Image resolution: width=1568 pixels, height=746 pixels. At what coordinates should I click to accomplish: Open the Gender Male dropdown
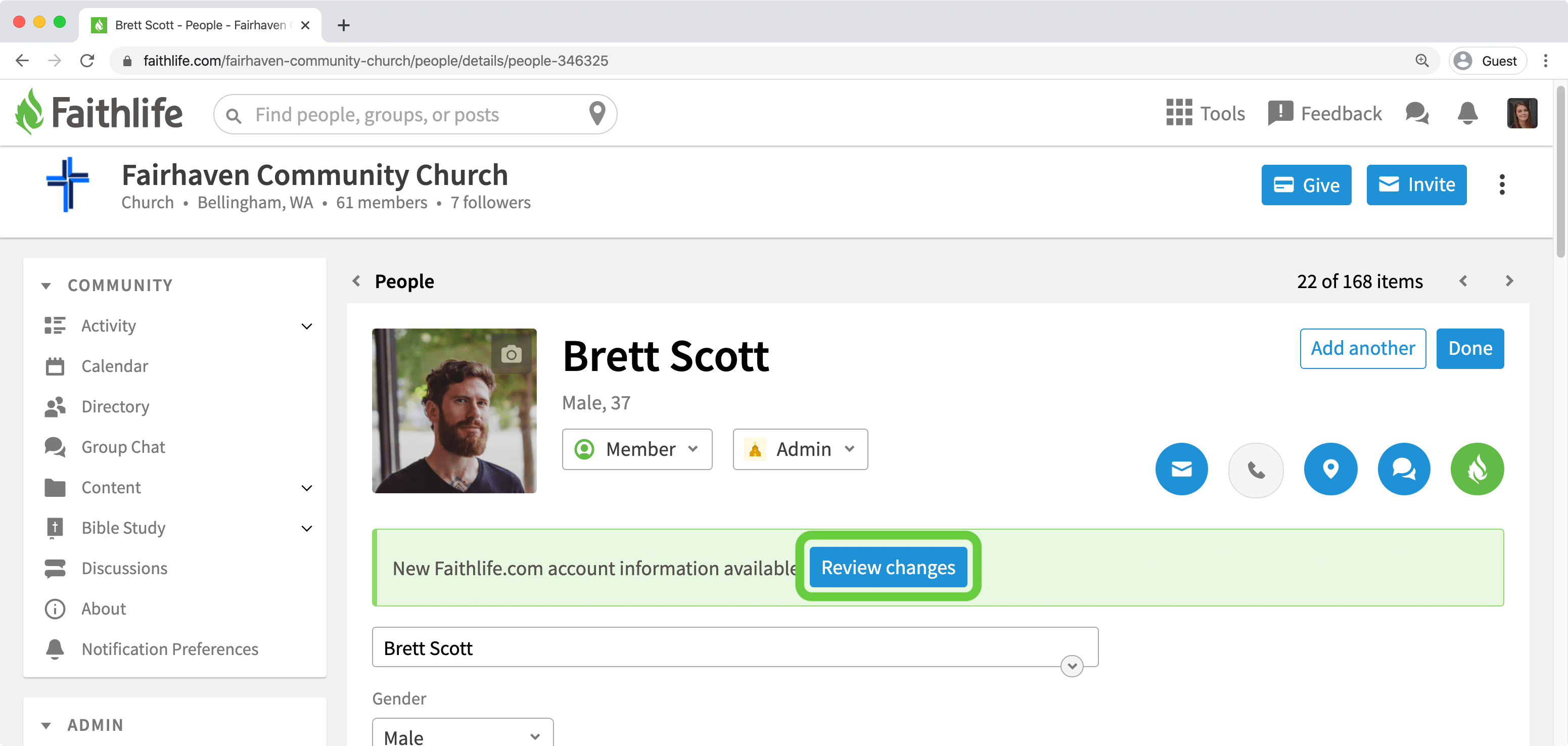pyautogui.click(x=463, y=733)
